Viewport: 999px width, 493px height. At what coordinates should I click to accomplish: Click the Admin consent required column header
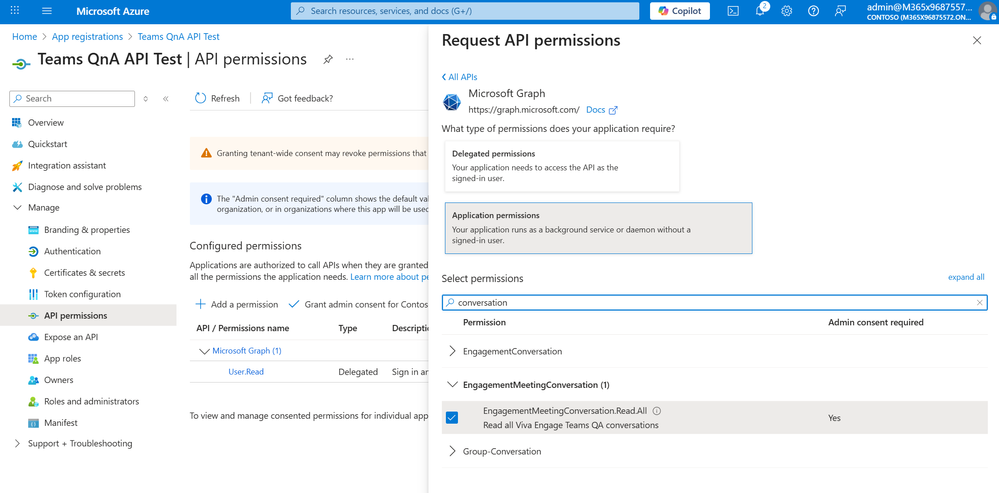pyautogui.click(x=875, y=322)
